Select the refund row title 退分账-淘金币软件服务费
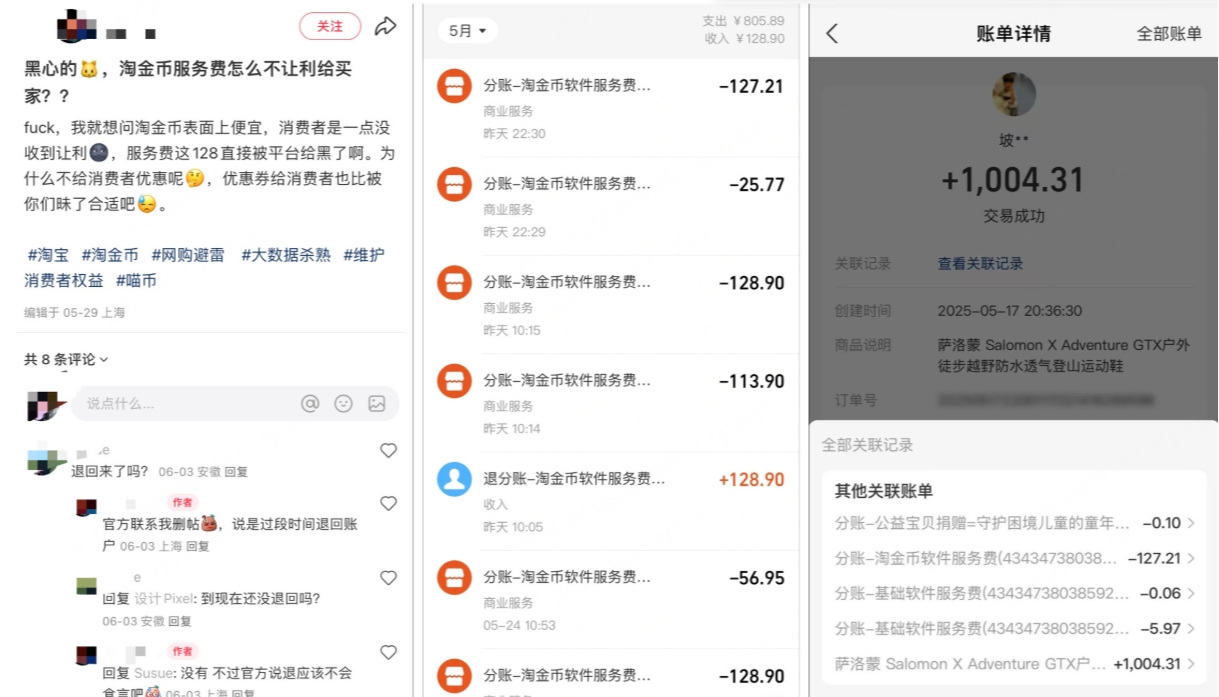1219x697 pixels. click(x=574, y=479)
